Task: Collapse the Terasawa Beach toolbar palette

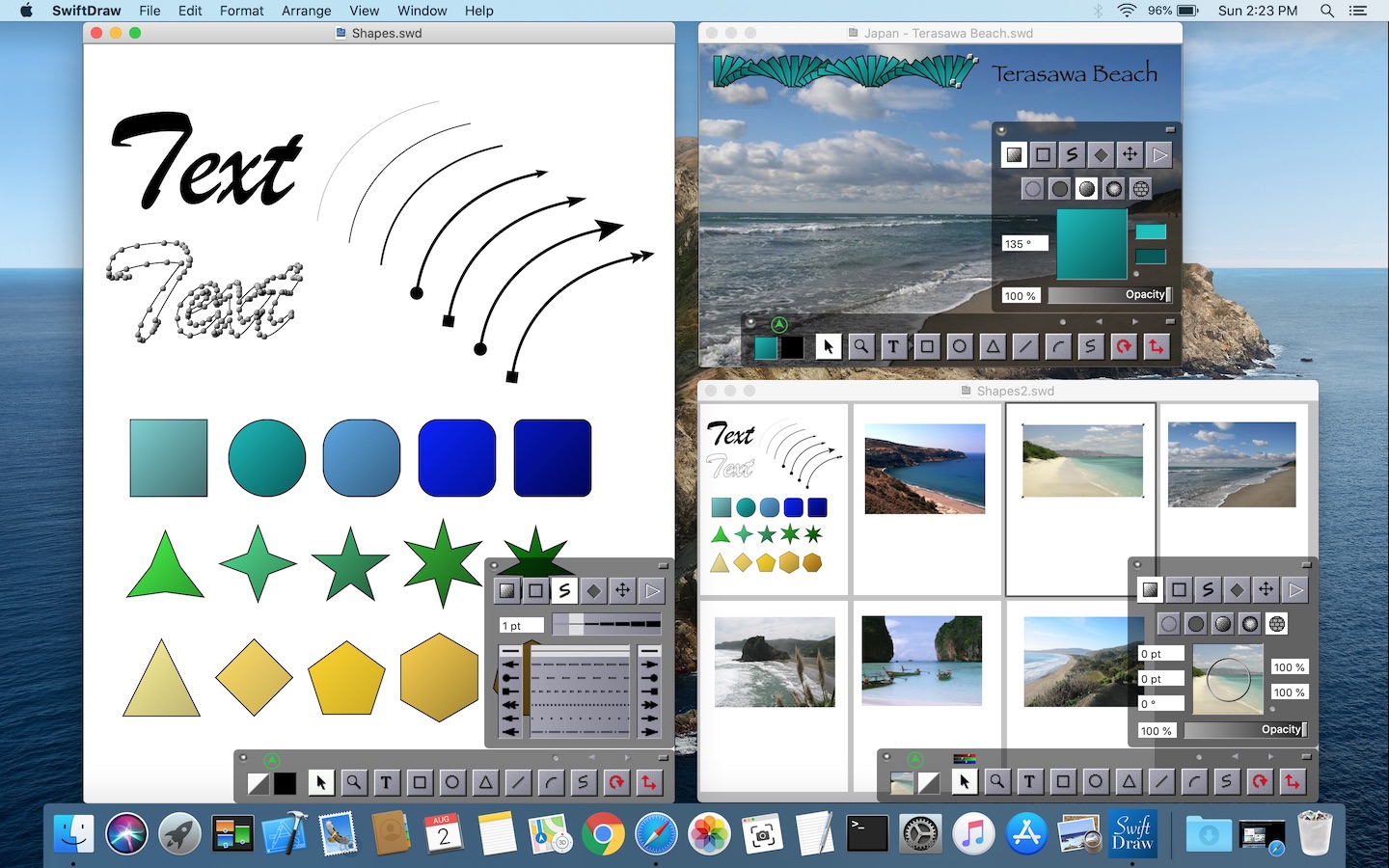Action: [x=1169, y=321]
